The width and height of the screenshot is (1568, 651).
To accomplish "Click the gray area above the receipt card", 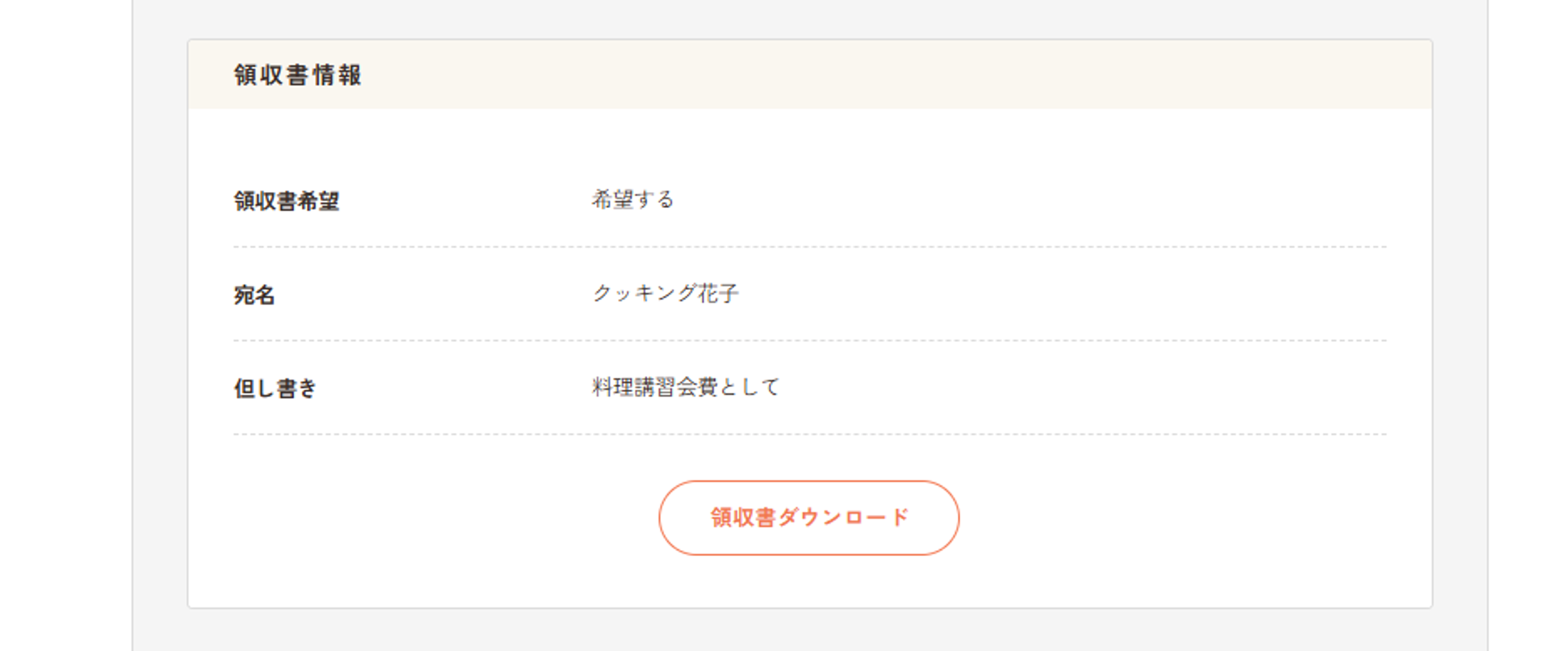I will pyautogui.click(x=810, y=18).
